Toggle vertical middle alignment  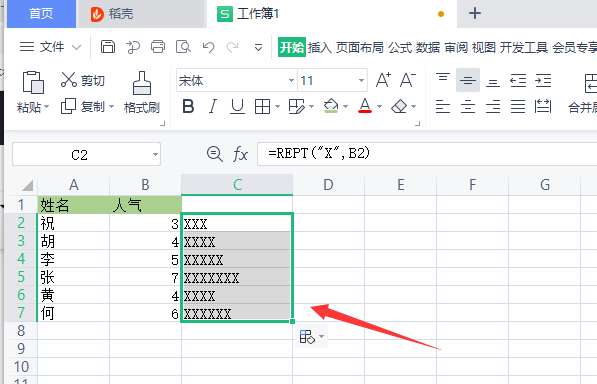(x=468, y=80)
